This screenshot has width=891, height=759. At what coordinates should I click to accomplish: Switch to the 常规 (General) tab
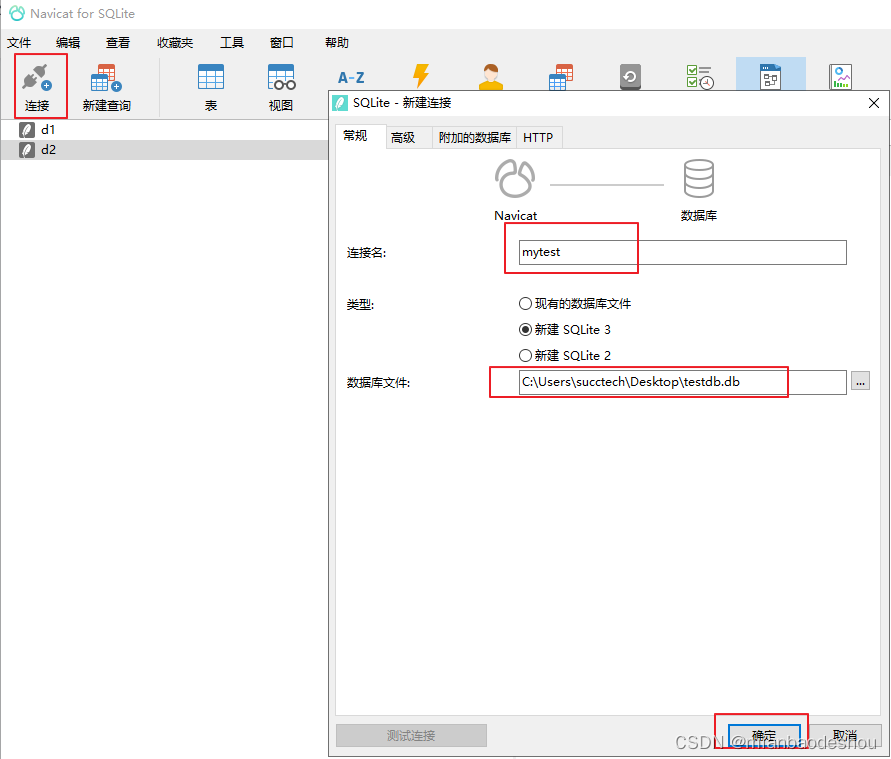[360, 136]
